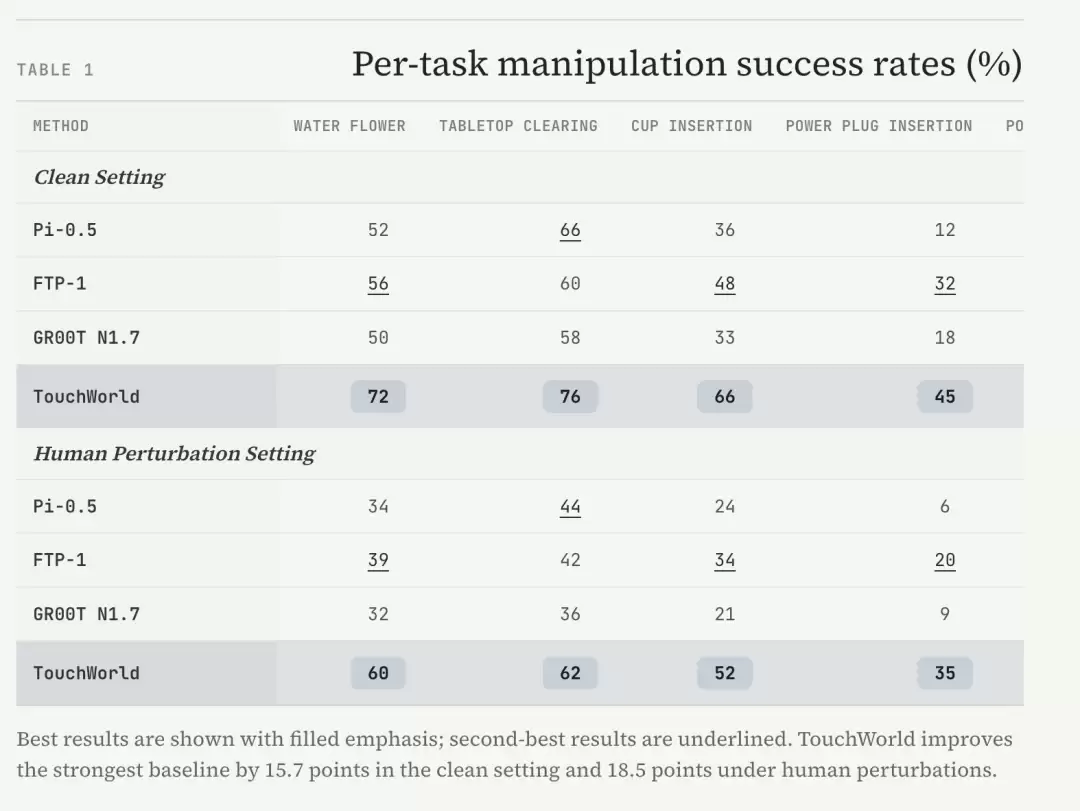The image size is (1080, 811).
Task: Click the partially visible PO column header
Action: coord(1015,126)
